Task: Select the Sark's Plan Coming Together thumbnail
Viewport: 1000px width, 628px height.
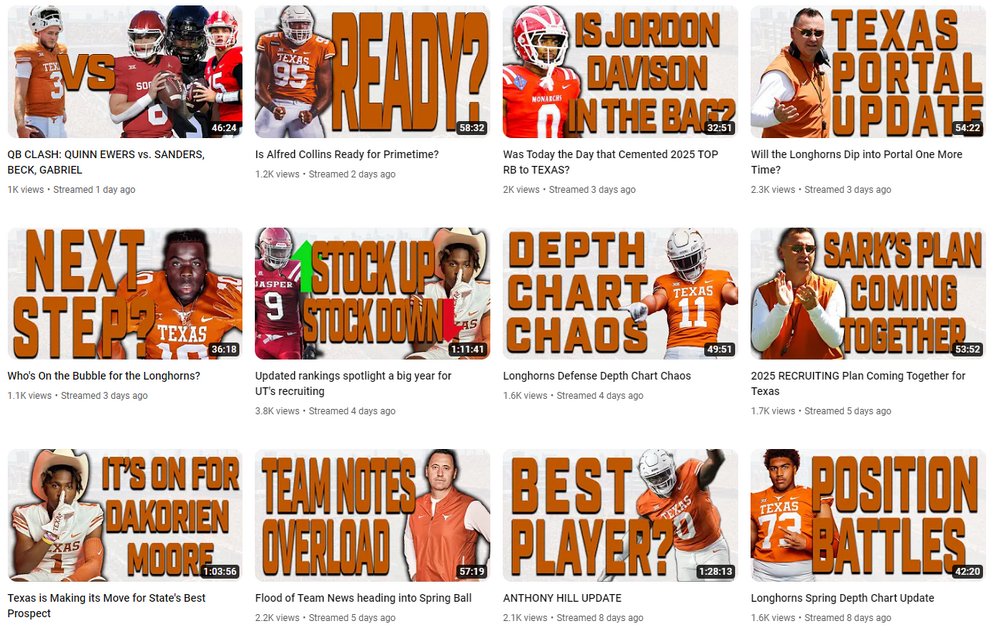Action: (x=868, y=293)
